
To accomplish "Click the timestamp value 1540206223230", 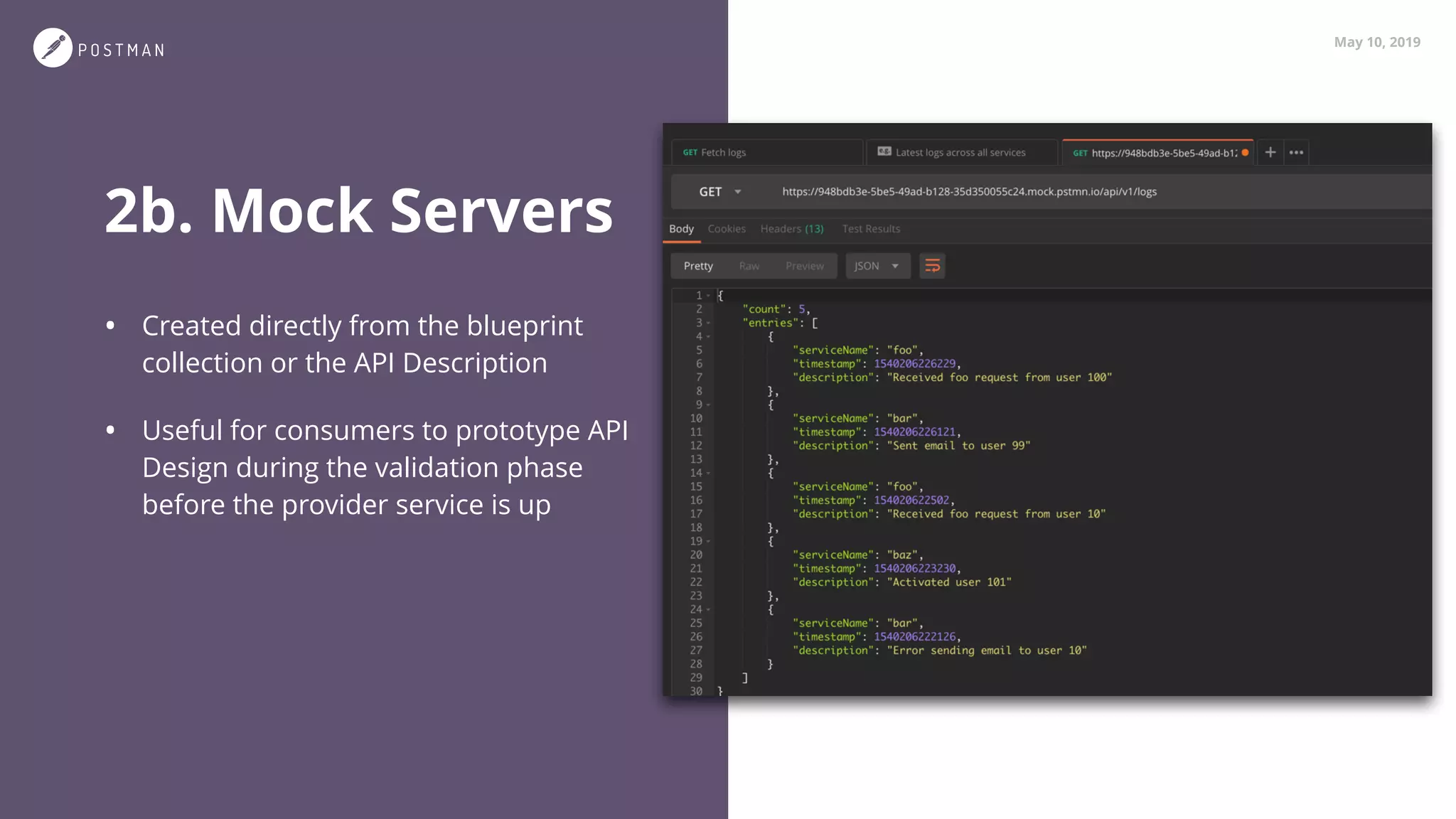I will click(915, 569).
